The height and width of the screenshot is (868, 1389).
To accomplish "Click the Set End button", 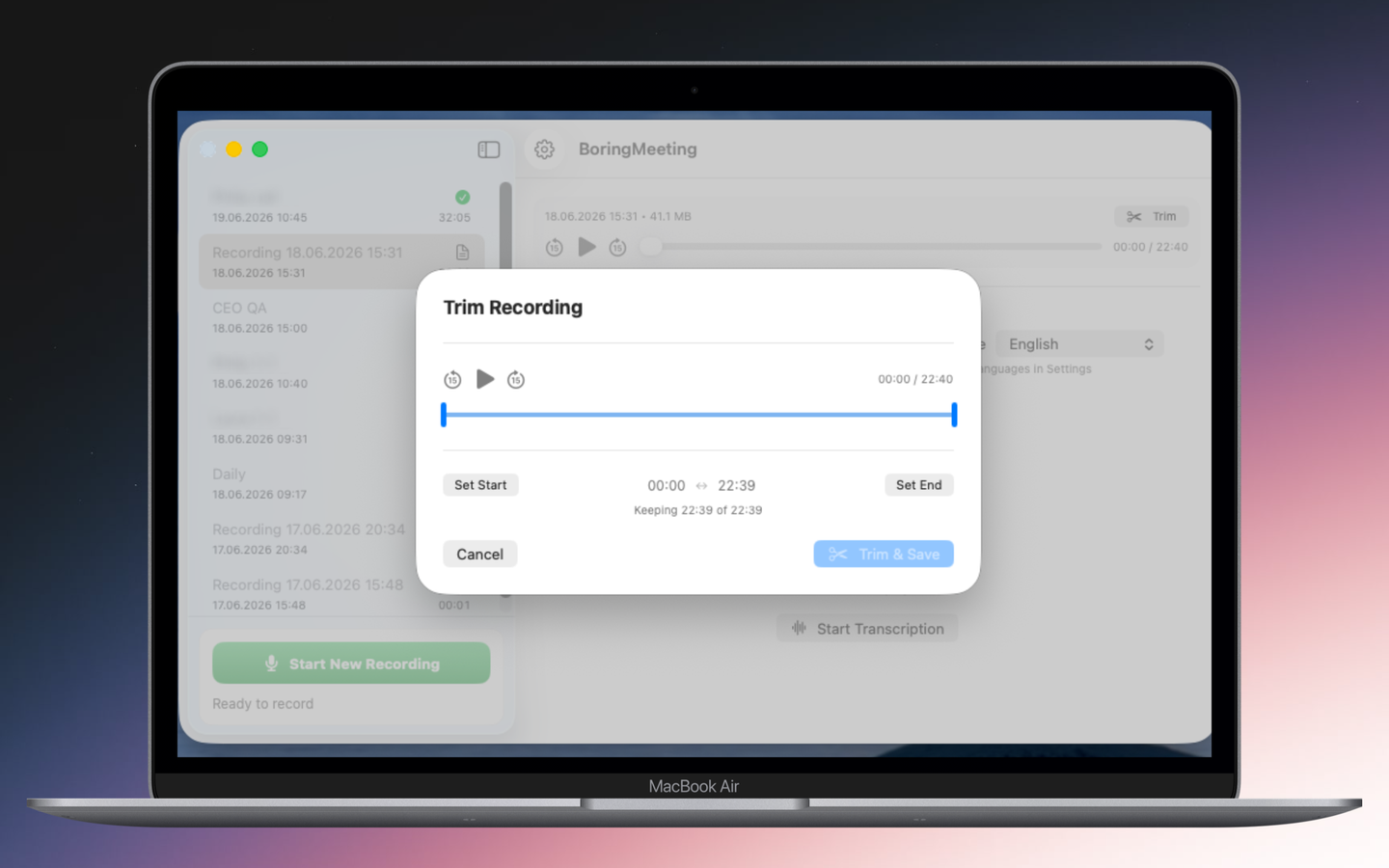I will pos(918,485).
